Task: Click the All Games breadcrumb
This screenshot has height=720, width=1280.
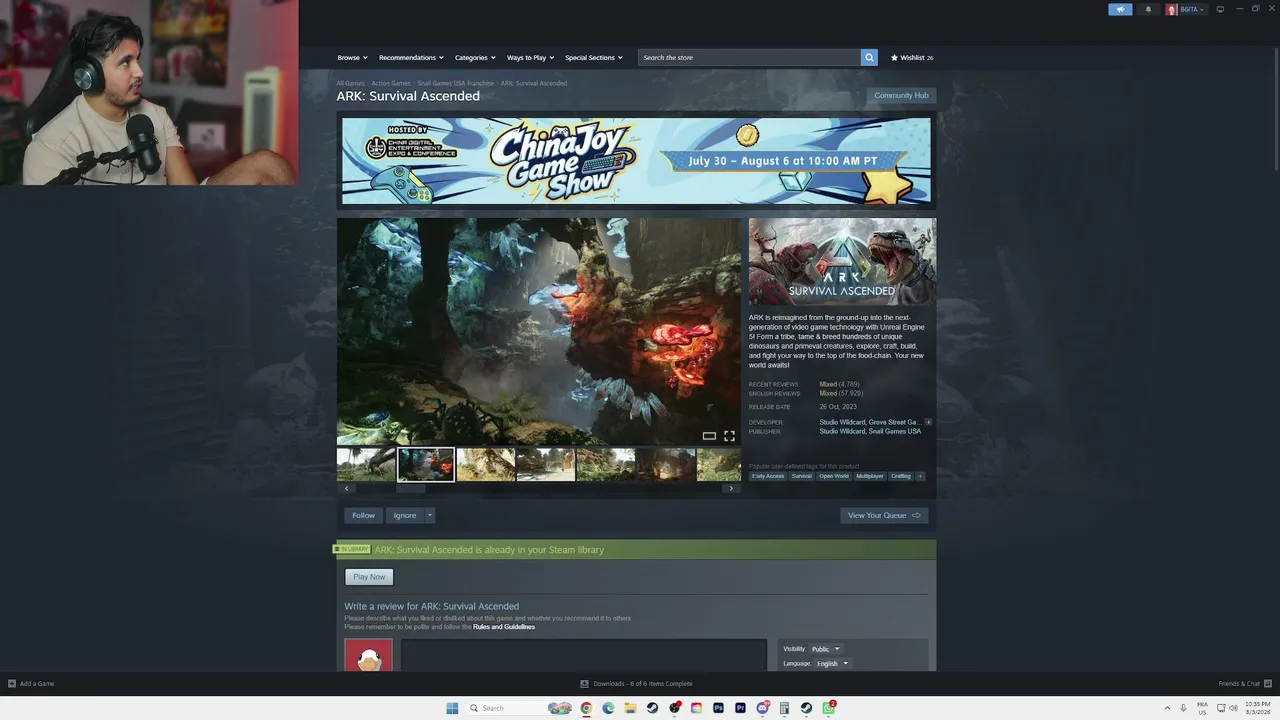Action: 350,83
